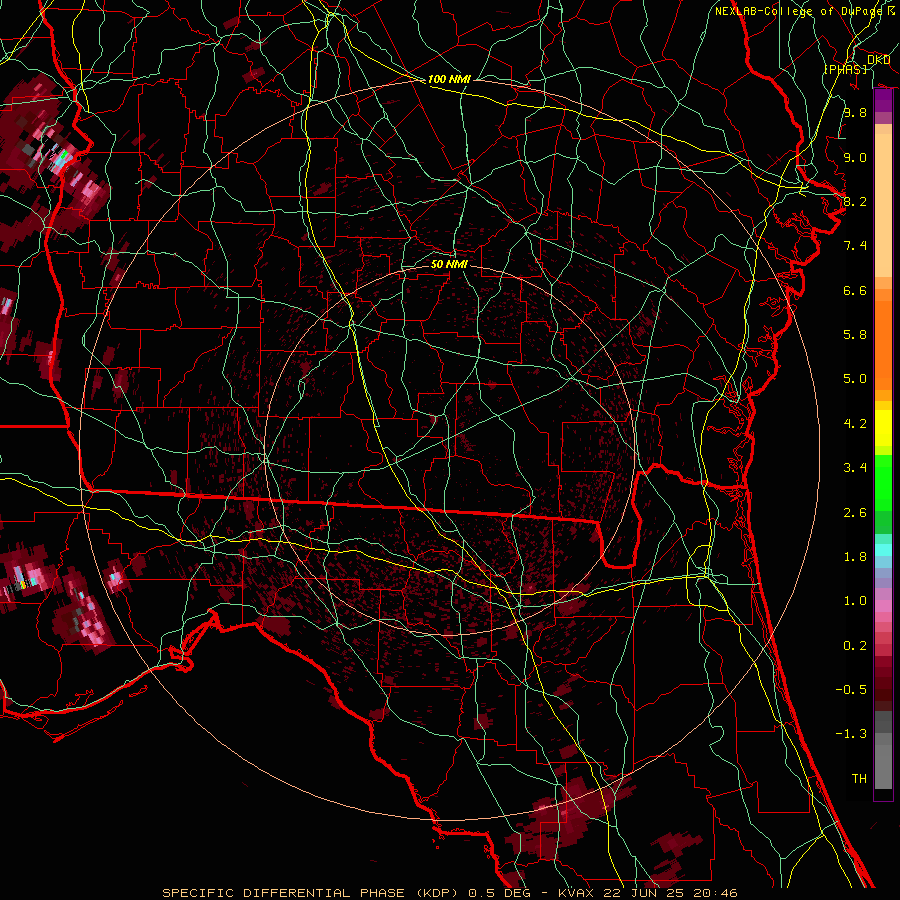Click the KVAX radar site identifier
This screenshot has width=900, height=900.
click(576, 893)
